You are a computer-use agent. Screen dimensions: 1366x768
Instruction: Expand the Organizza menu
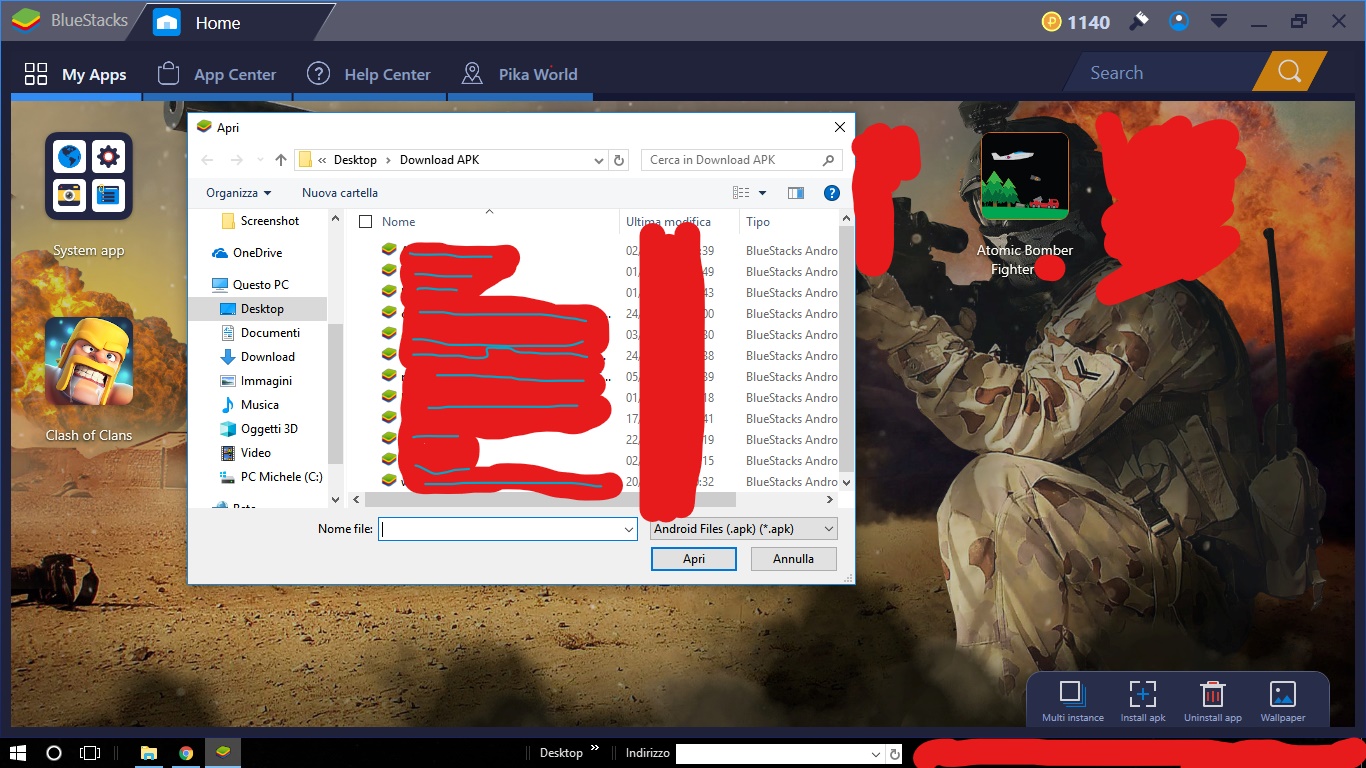coord(238,193)
